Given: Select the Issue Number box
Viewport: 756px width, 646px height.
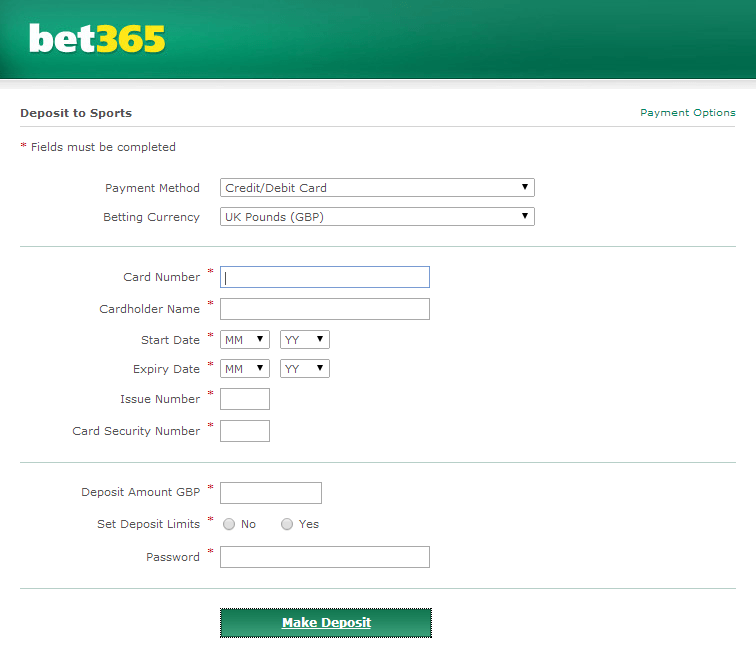Looking at the screenshot, I should point(244,399).
